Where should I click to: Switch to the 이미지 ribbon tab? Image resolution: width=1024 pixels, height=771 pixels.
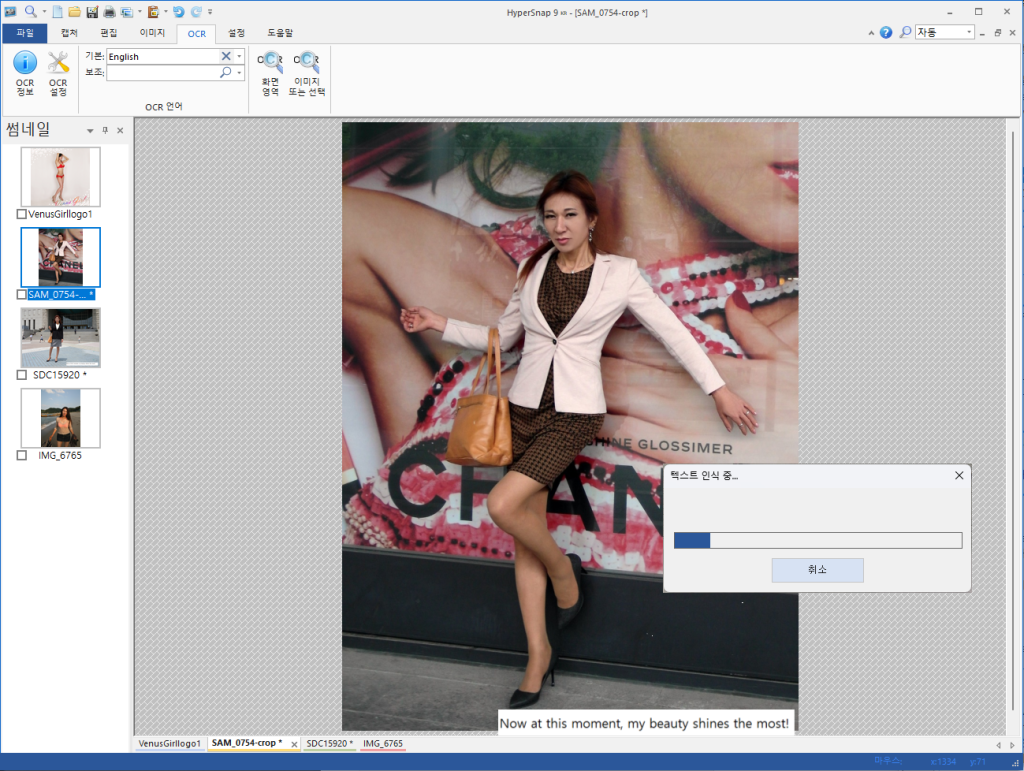click(152, 33)
